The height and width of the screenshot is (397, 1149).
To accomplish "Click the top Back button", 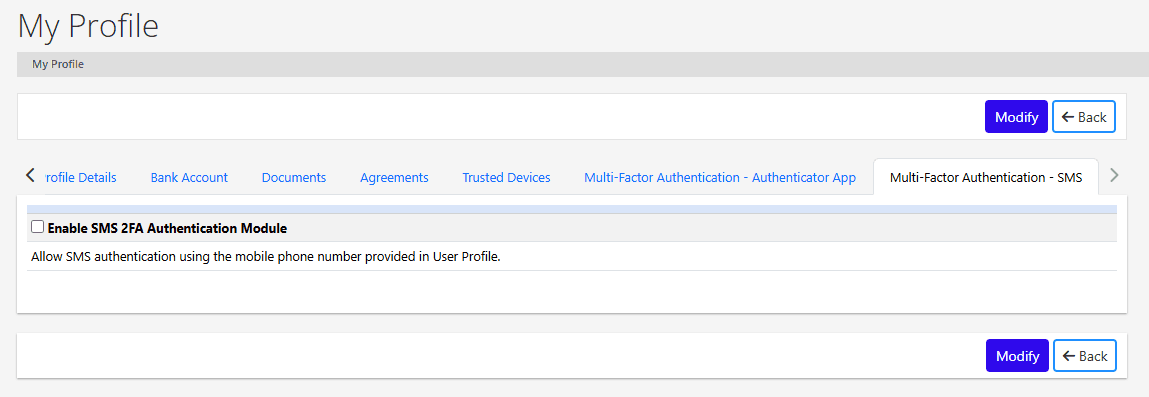I will point(1084,117).
